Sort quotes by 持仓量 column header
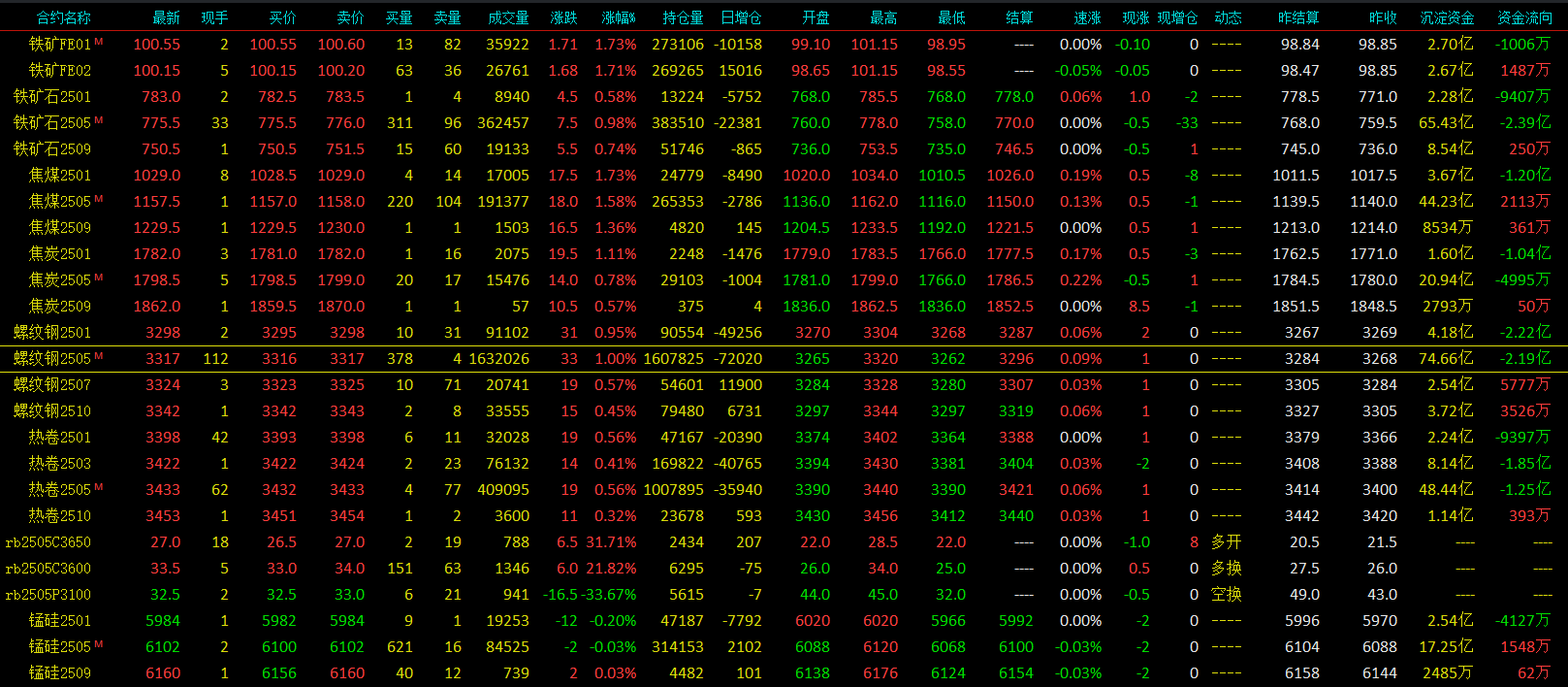Viewport: 1568px width, 687px height. 683,17
